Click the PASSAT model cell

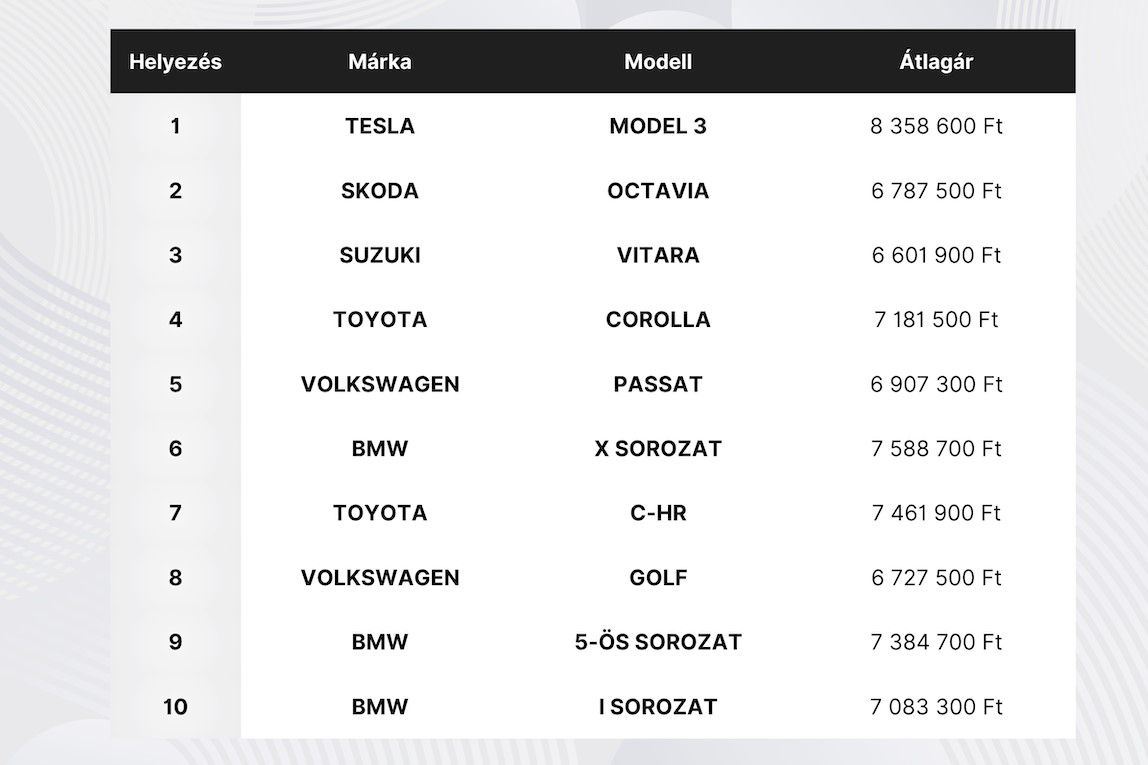(x=658, y=384)
